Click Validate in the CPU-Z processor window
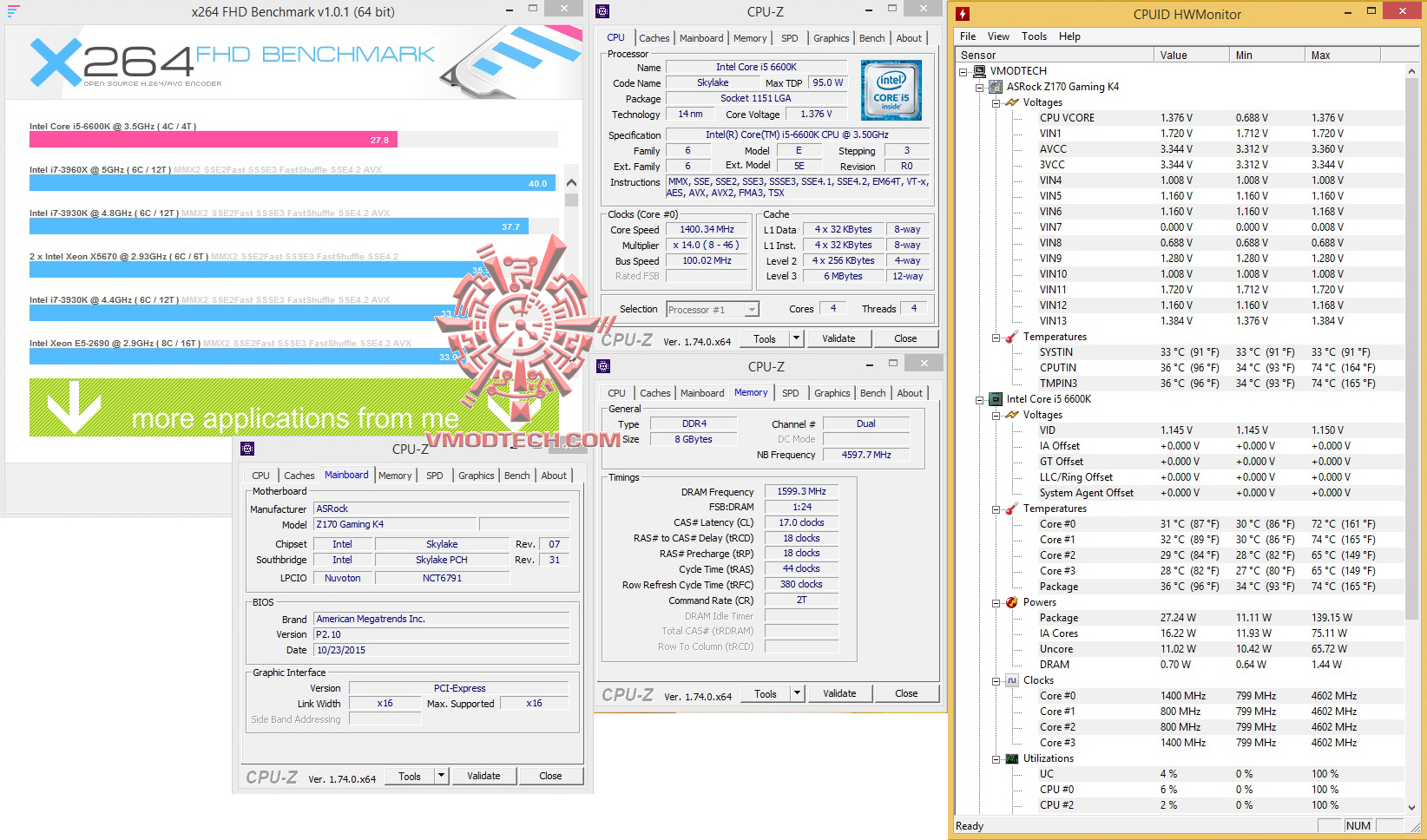The image size is (1427, 840). tap(838, 338)
